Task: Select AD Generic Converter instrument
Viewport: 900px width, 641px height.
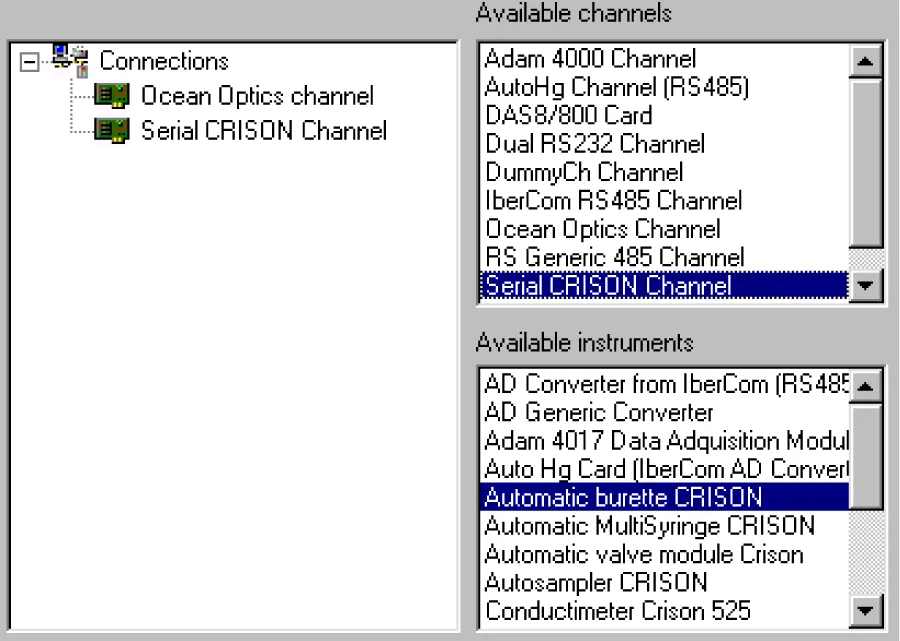Action: (665, 413)
